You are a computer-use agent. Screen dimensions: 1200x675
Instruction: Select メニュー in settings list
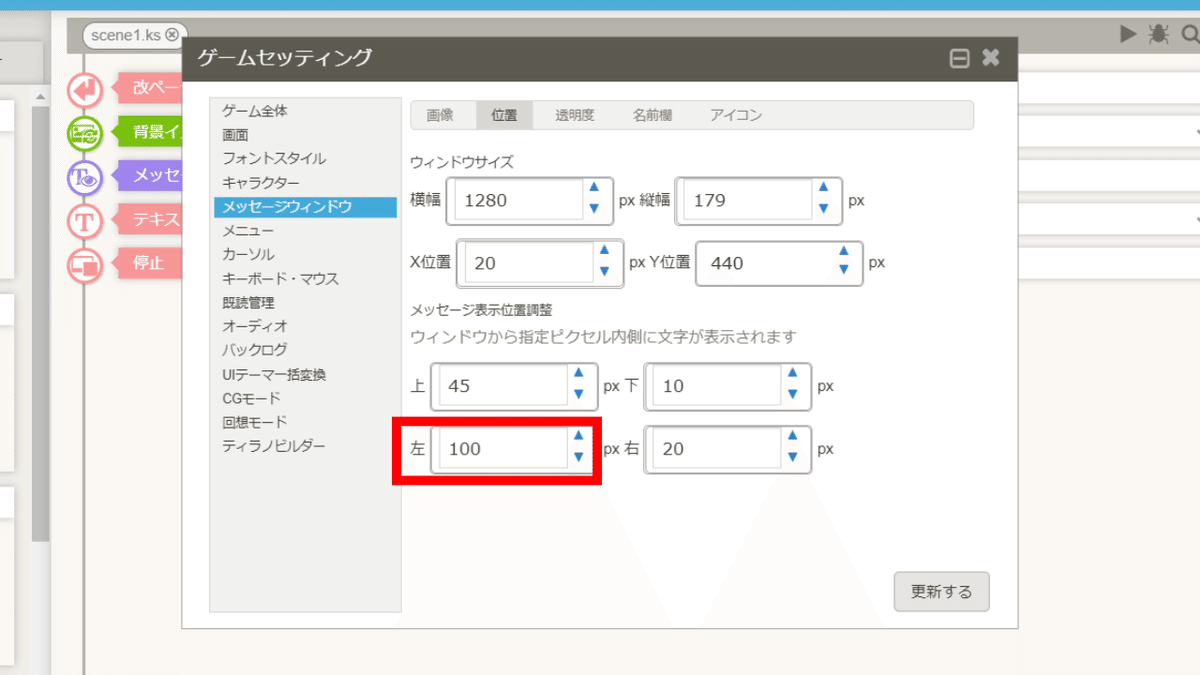[248, 231]
